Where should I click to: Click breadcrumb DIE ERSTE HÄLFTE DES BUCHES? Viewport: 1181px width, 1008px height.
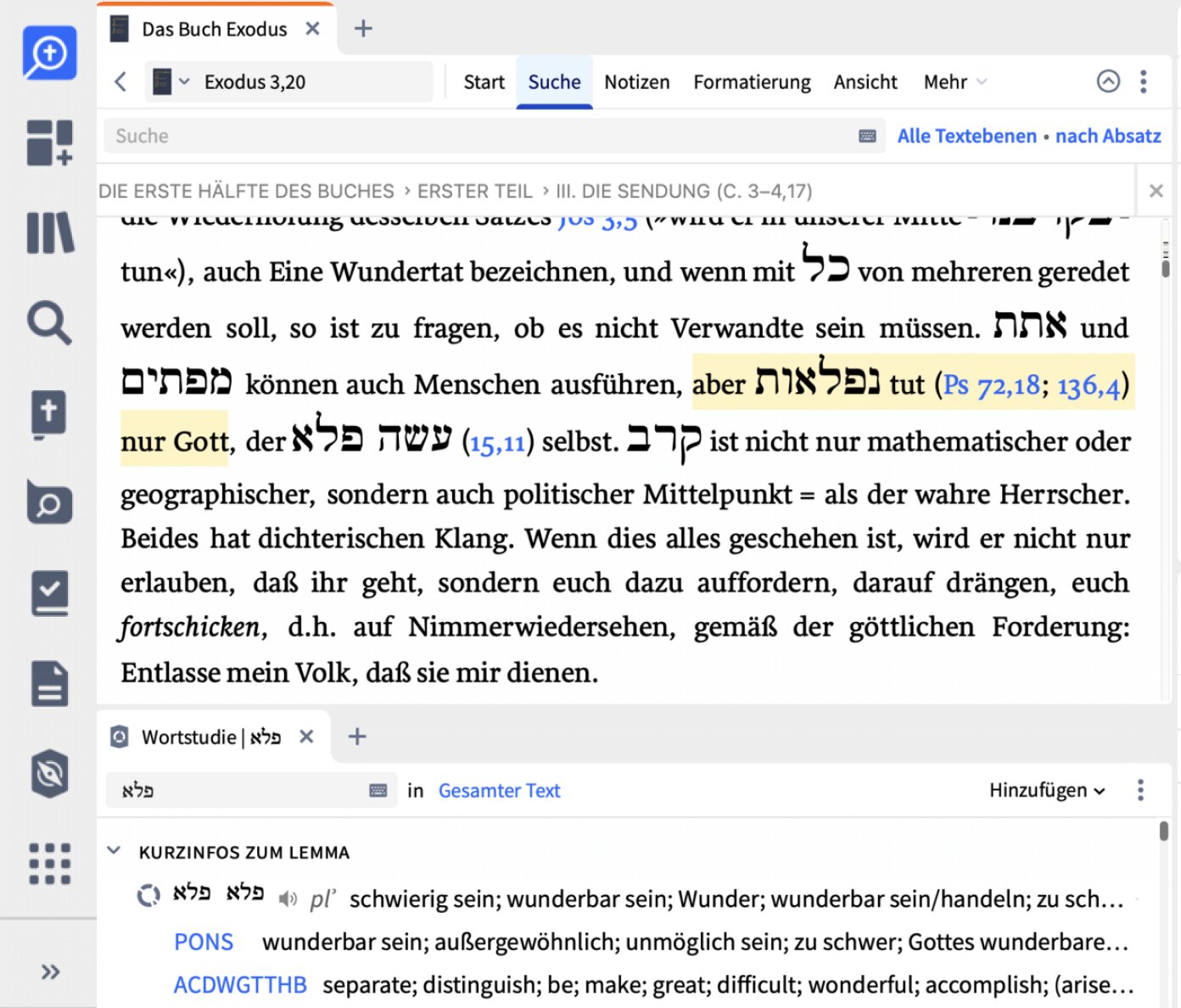(246, 191)
